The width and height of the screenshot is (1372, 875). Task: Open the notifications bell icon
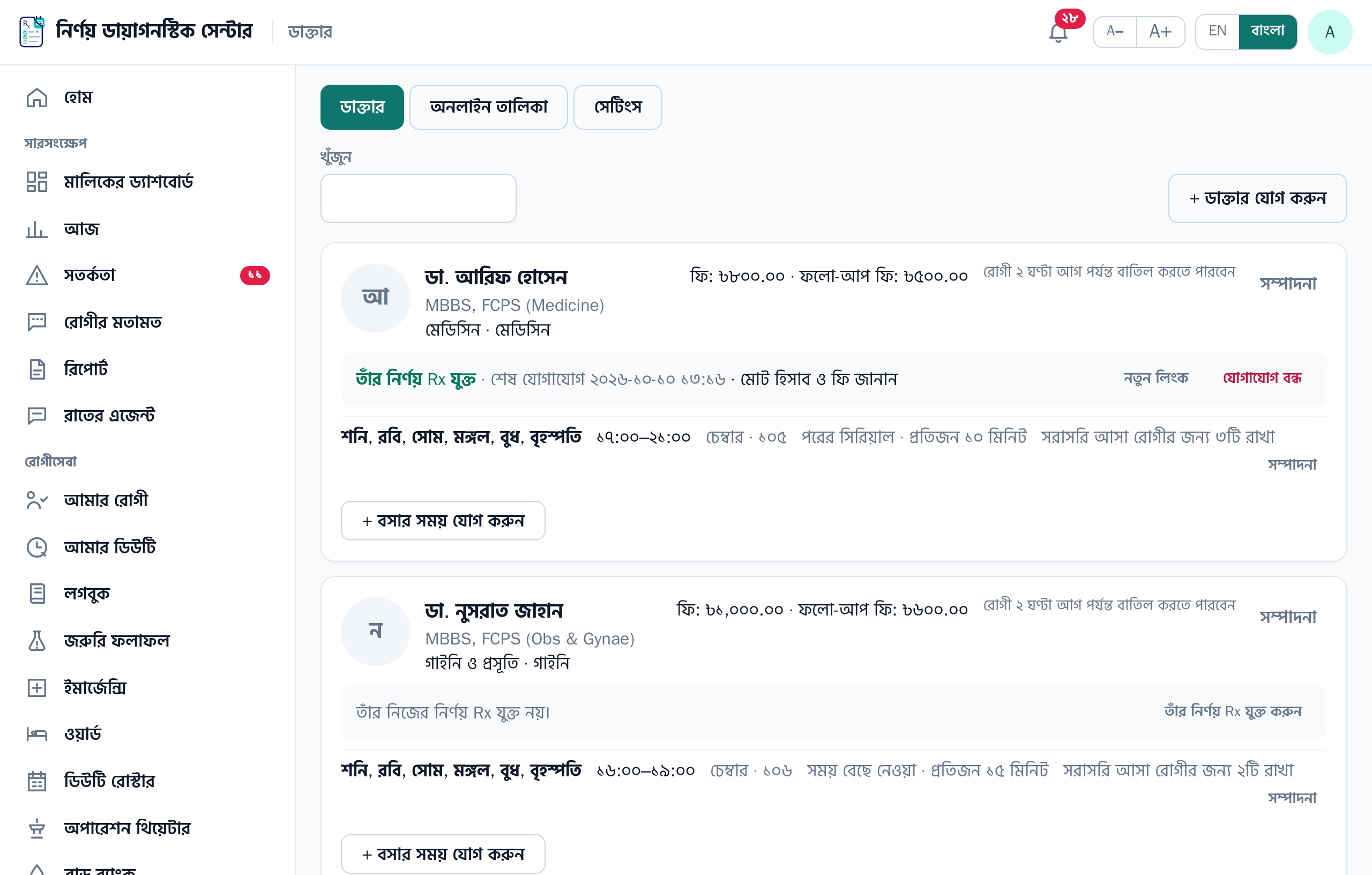1058,33
